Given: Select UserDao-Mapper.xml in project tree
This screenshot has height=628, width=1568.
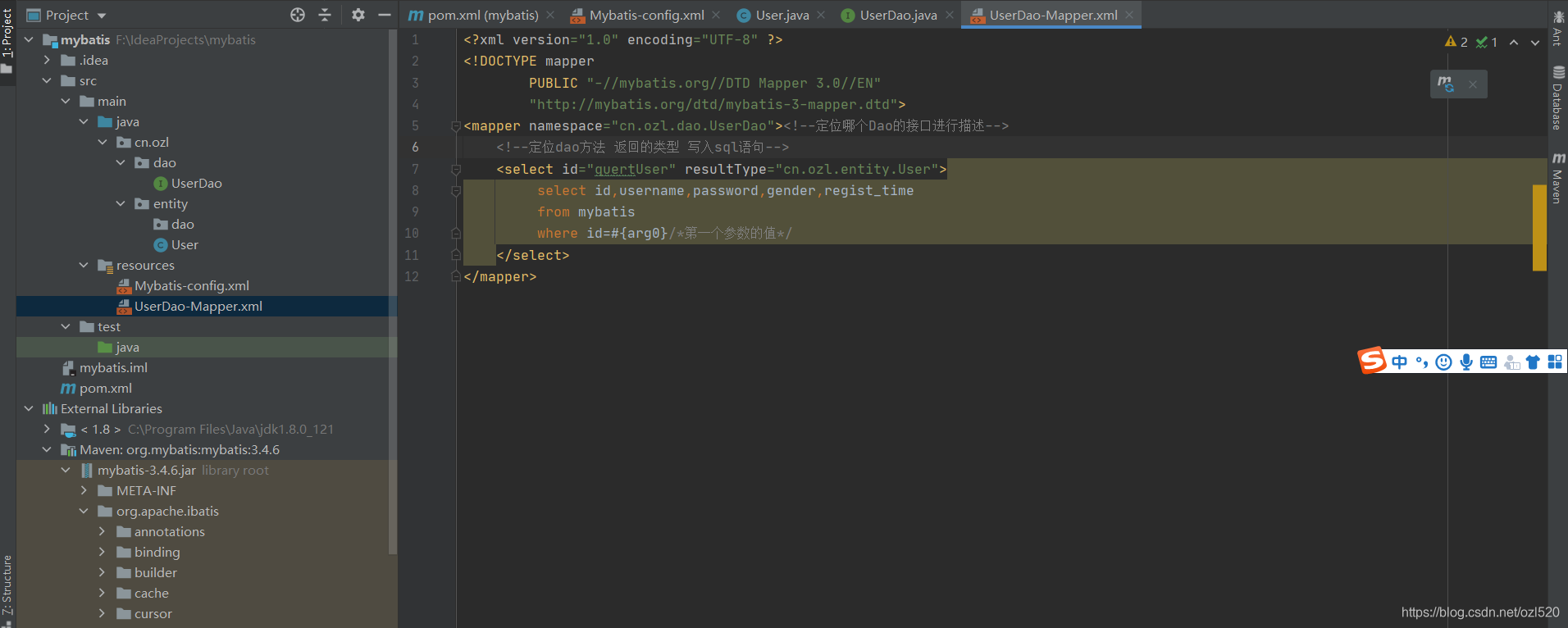Looking at the screenshot, I should click(189, 306).
